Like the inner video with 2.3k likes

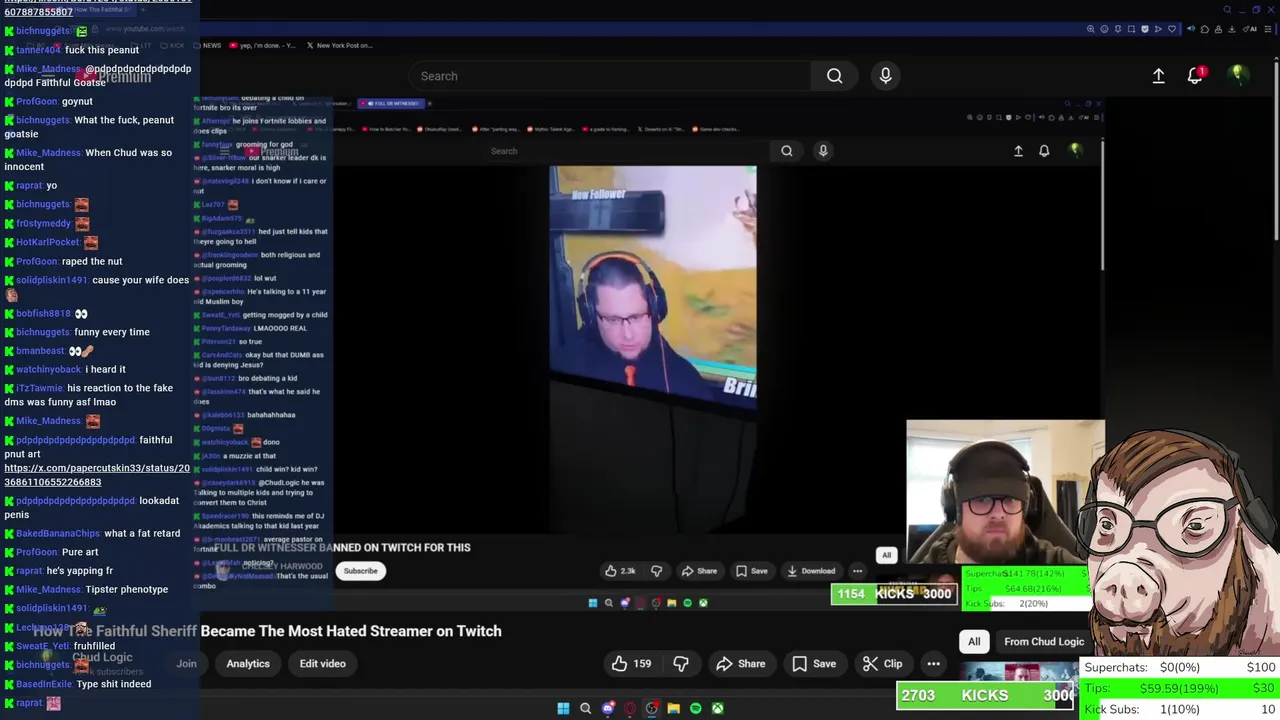click(620, 571)
